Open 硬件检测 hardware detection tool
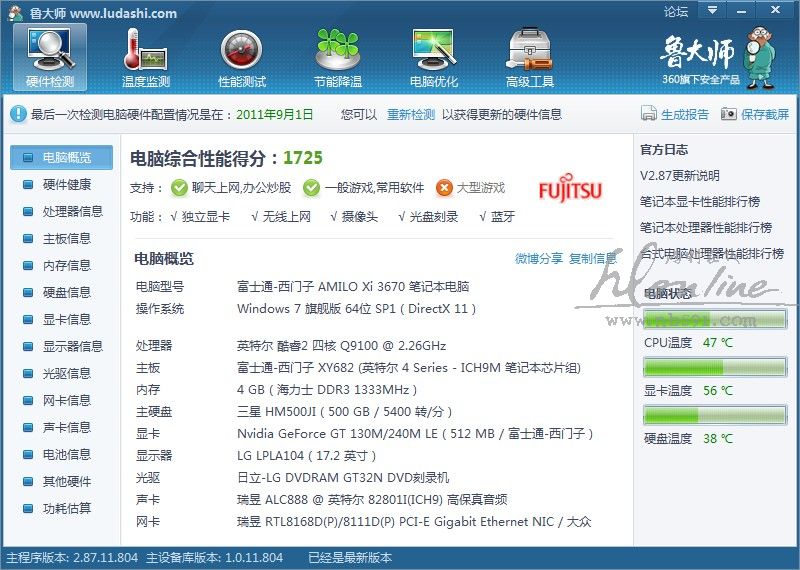The image size is (800, 570). coord(50,58)
